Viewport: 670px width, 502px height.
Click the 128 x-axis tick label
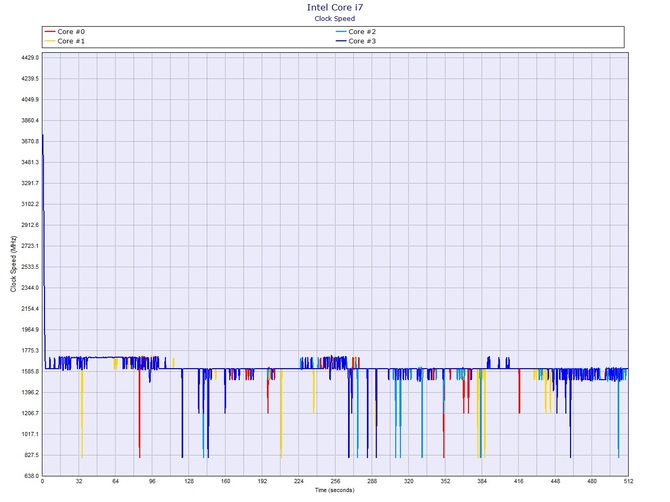pyautogui.click(x=189, y=481)
